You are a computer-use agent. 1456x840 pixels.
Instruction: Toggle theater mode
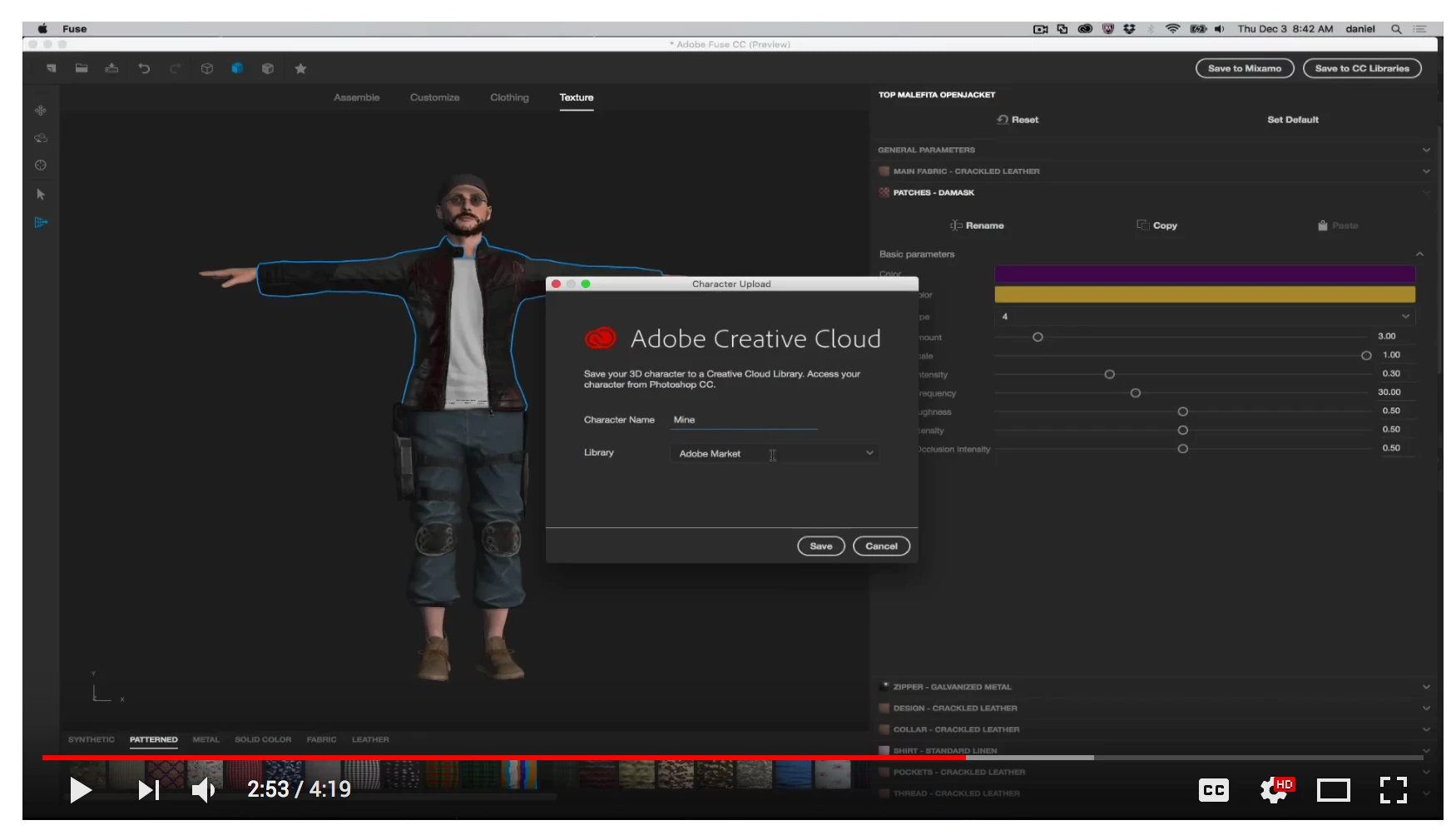click(1333, 790)
